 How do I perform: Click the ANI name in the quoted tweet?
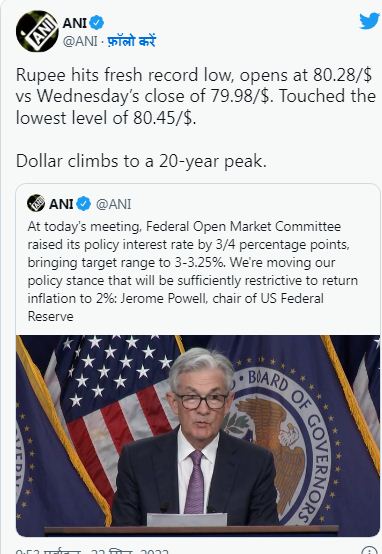(61, 204)
